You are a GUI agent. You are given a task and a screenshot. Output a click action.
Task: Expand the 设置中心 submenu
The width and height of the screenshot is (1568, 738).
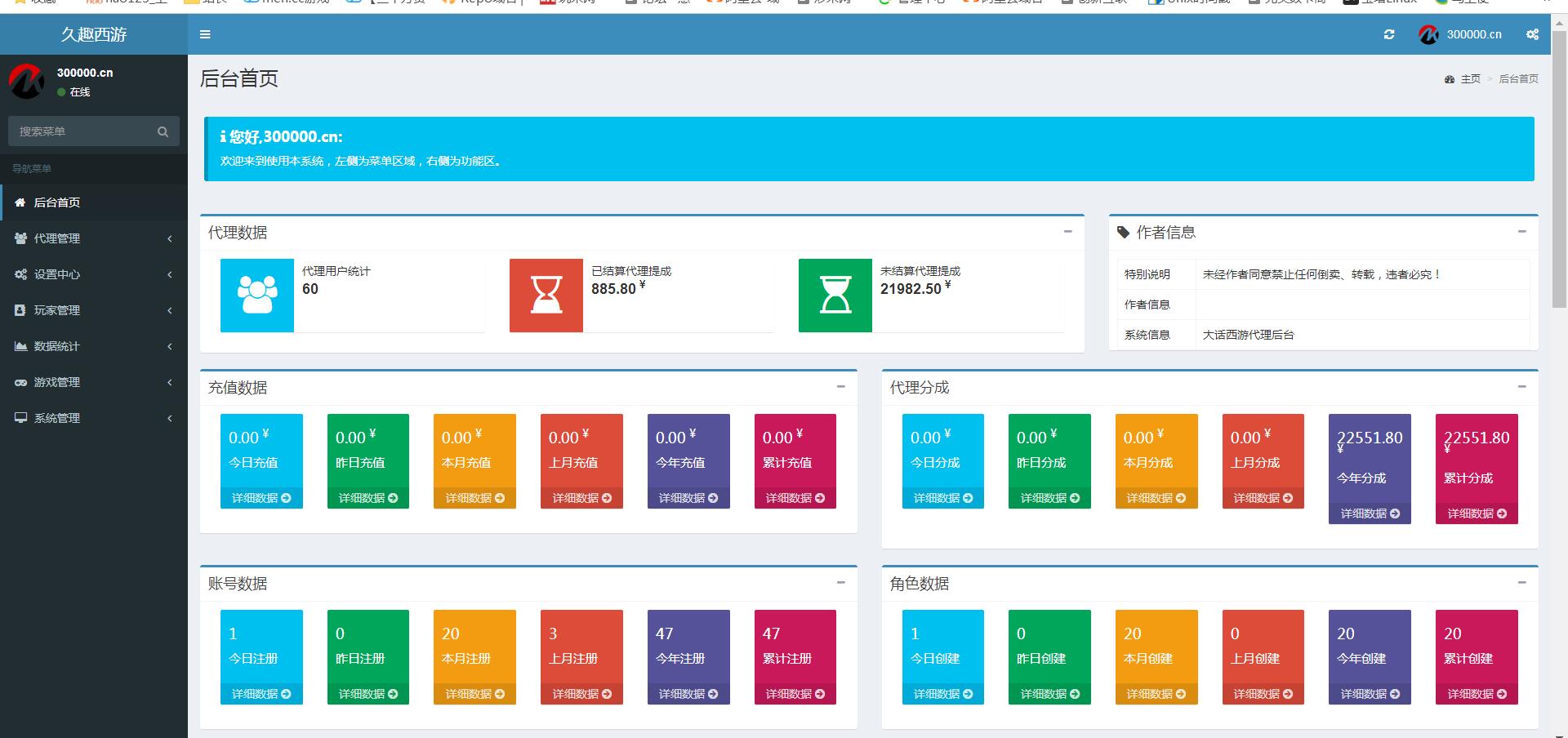click(x=94, y=274)
